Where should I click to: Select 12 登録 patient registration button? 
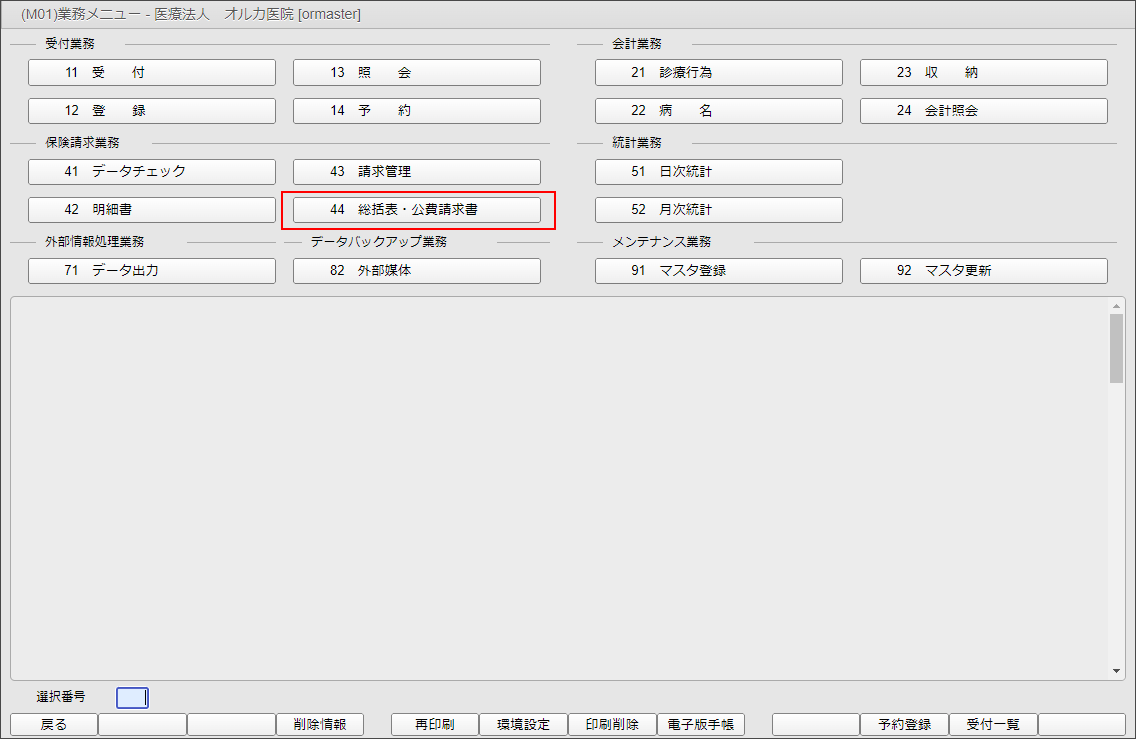(x=151, y=111)
